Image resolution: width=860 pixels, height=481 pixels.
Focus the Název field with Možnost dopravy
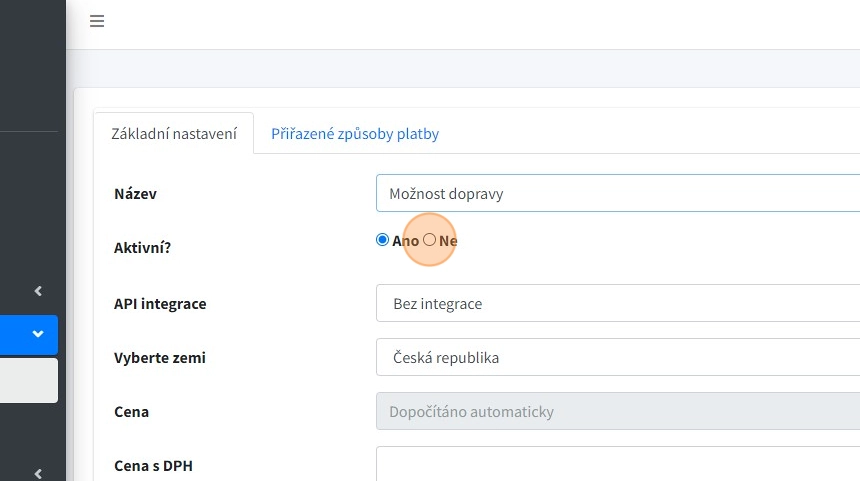(617, 194)
